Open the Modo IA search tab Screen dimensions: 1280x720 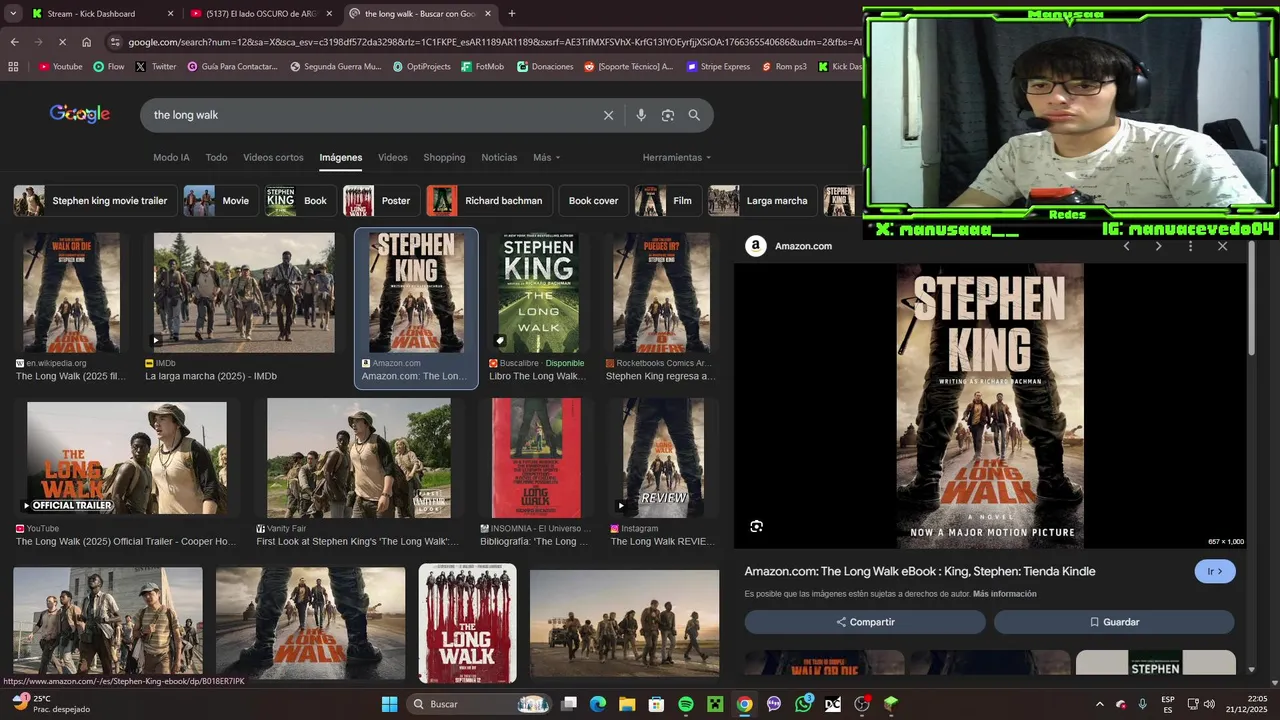click(171, 158)
